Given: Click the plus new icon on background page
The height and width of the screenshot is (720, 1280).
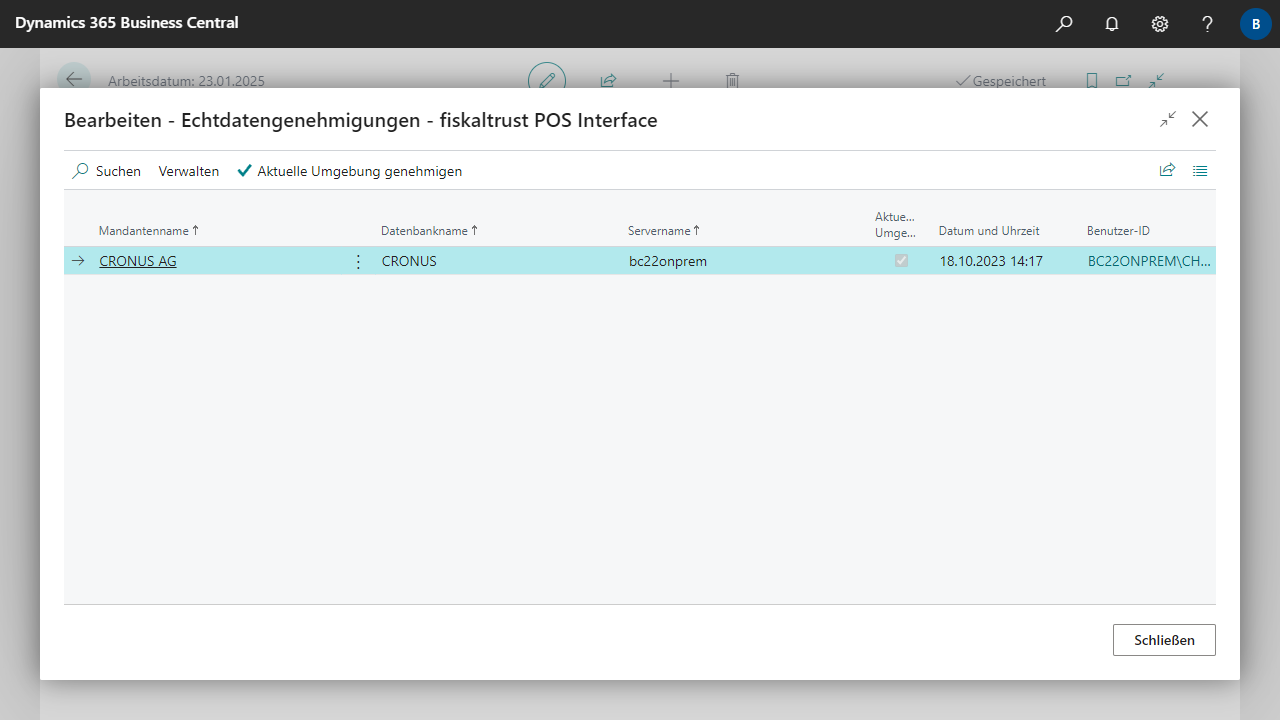Looking at the screenshot, I should pos(671,81).
